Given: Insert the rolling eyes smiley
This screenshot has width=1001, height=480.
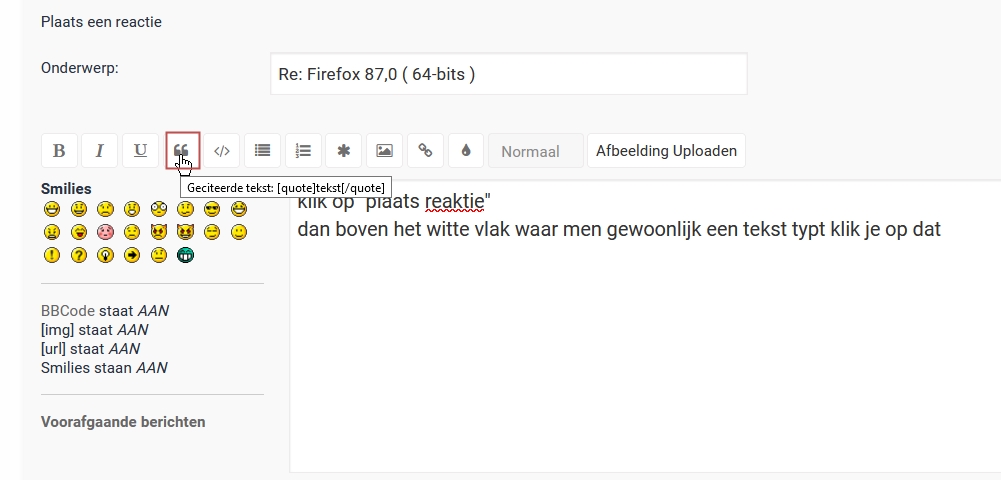Looking at the screenshot, I should (212, 232).
